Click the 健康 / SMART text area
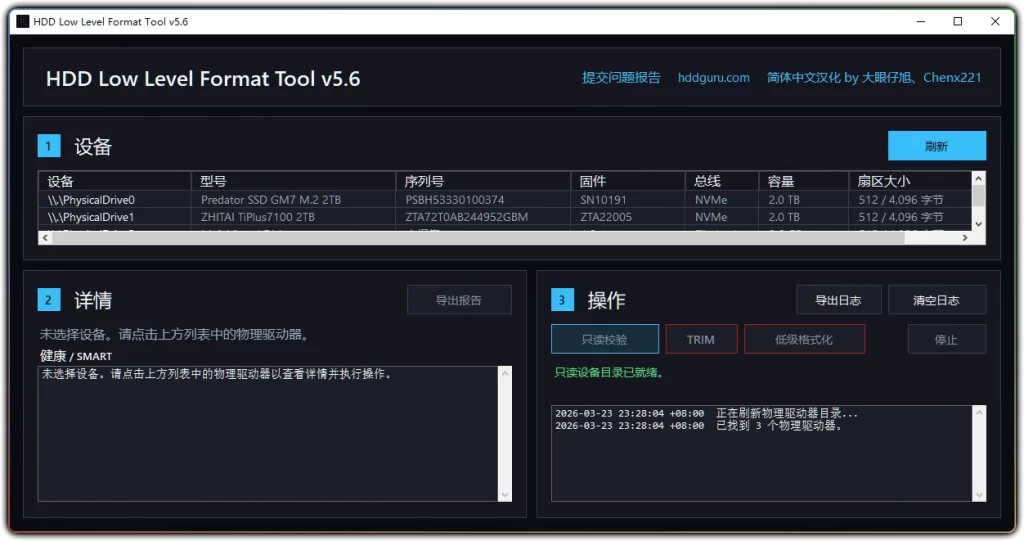Viewport: 1024px width, 541px height. click(x=268, y=434)
